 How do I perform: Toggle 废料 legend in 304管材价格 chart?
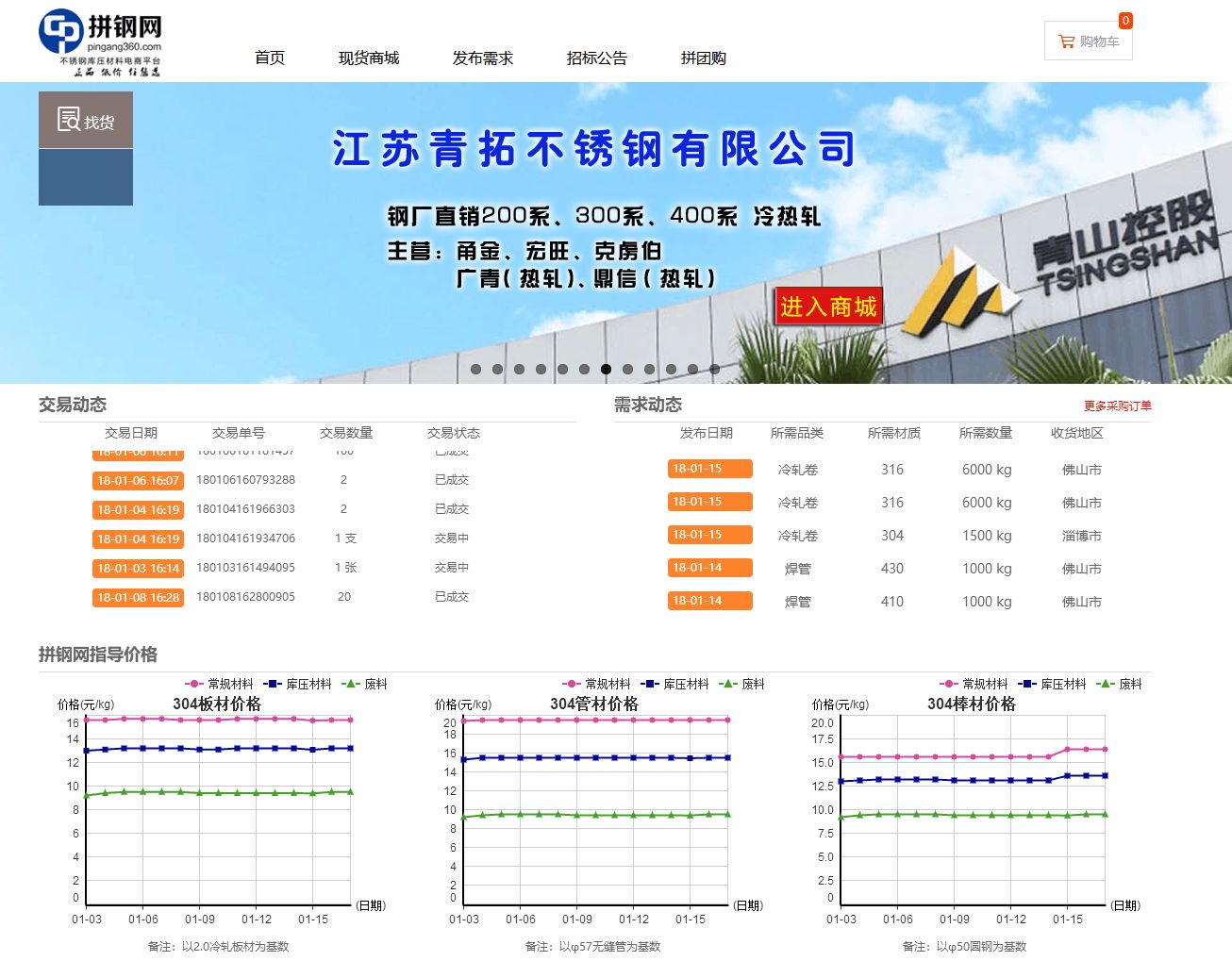click(x=742, y=684)
